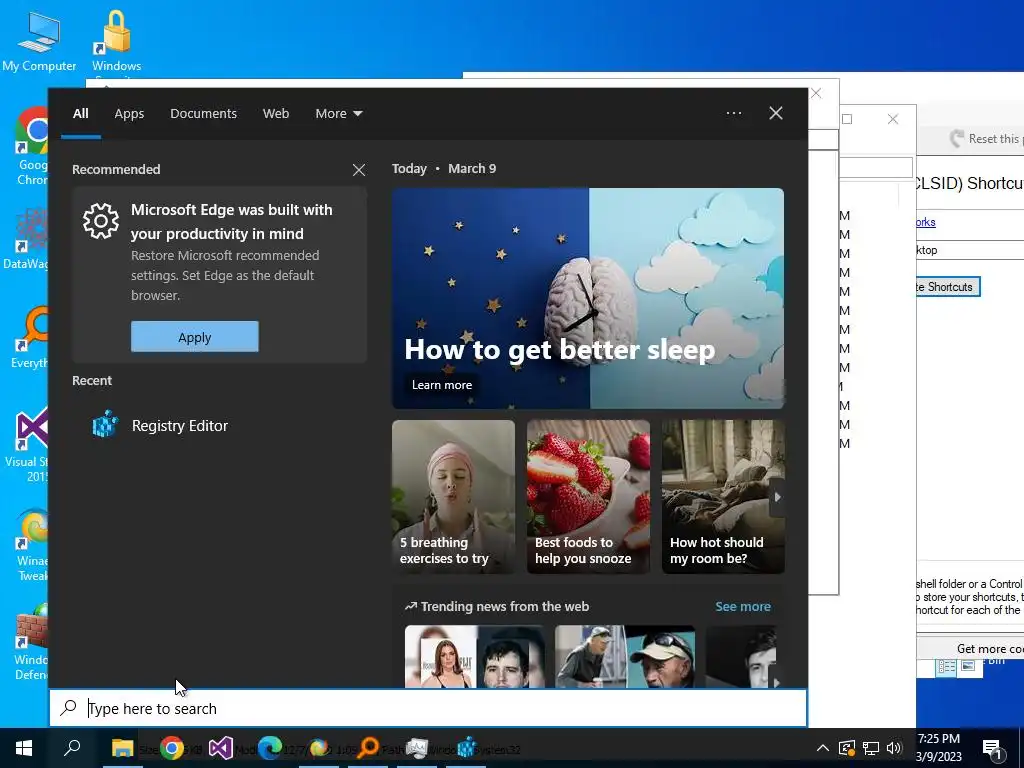Apply the Edge recommended settings
The image size is (1024, 768).
pyautogui.click(x=195, y=337)
